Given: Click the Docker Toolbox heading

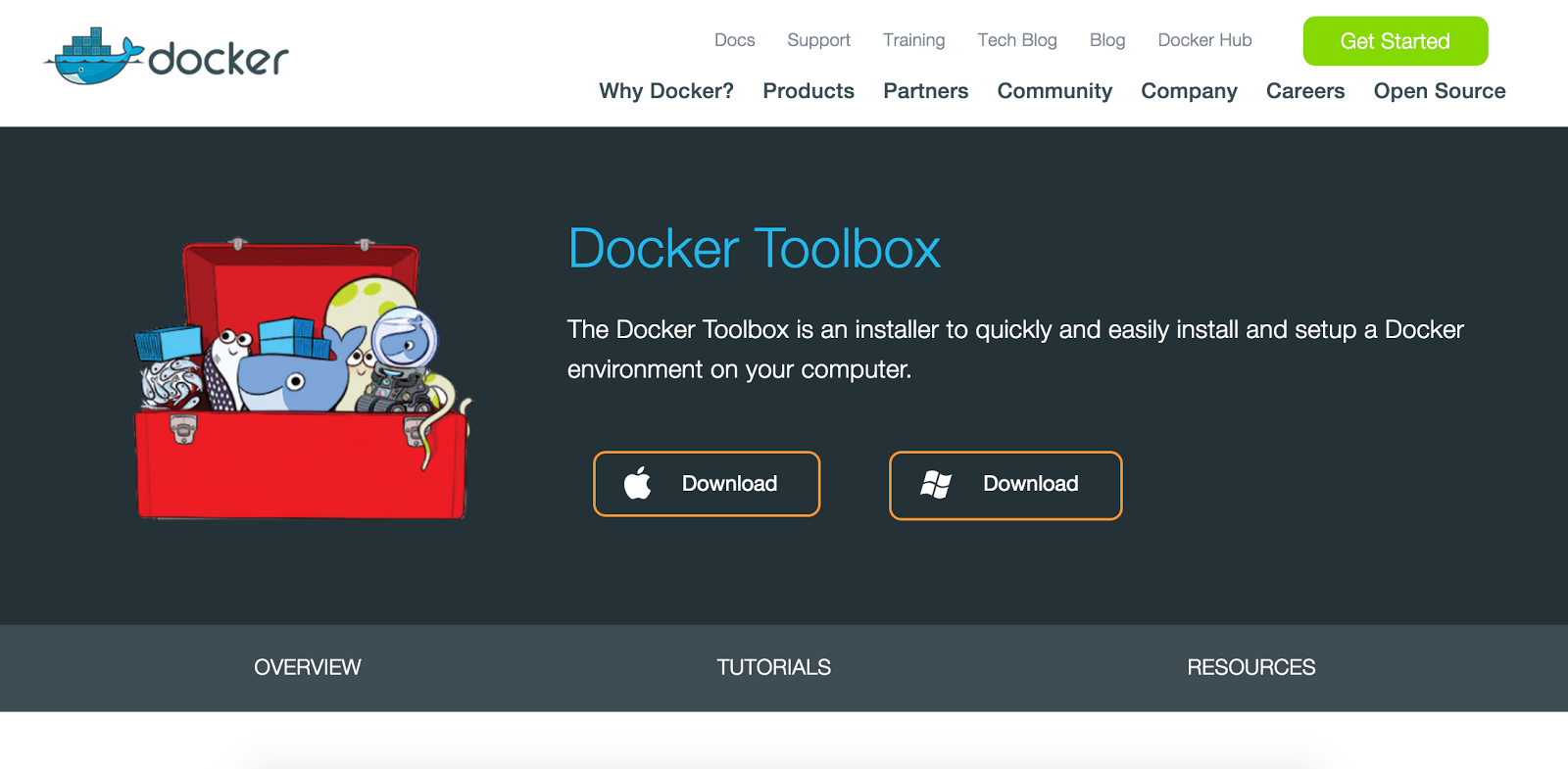Looking at the screenshot, I should 755,249.
